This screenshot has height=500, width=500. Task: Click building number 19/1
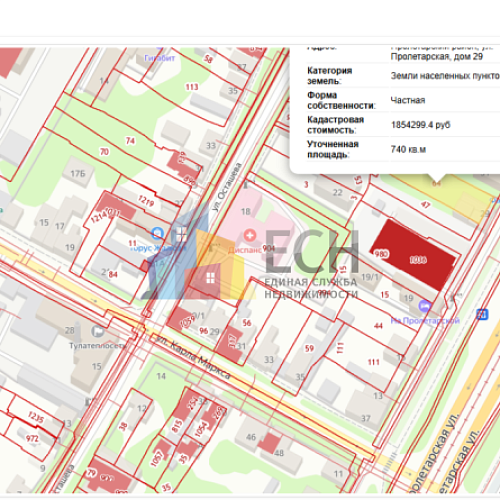click(370, 277)
